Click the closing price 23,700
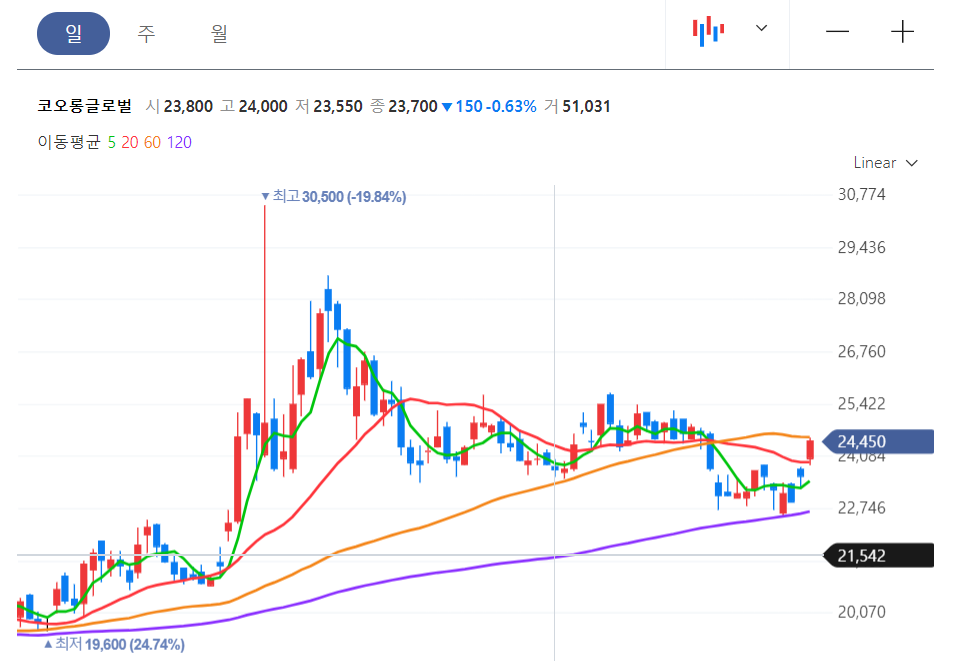The height and width of the screenshot is (661, 954). [x=413, y=107]
